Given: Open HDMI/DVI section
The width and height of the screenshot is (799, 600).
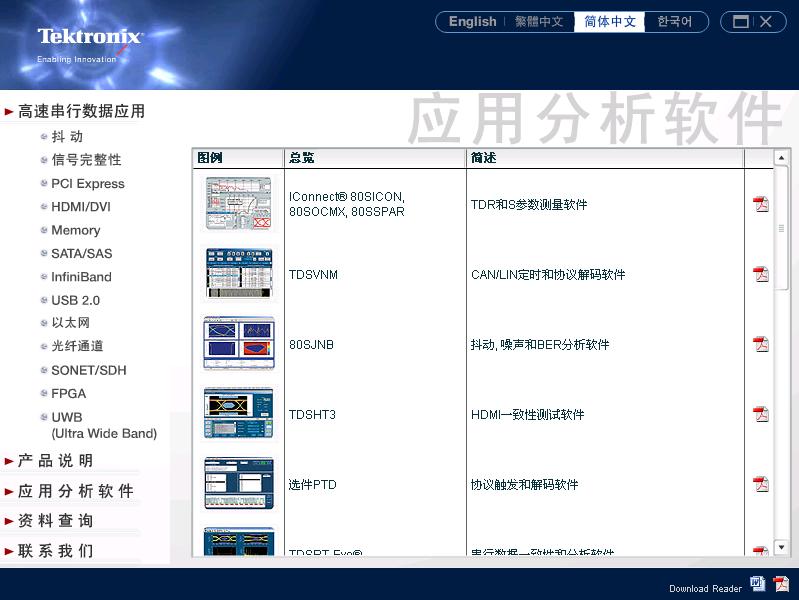Looking at the screenshot, I should point(81,206).
